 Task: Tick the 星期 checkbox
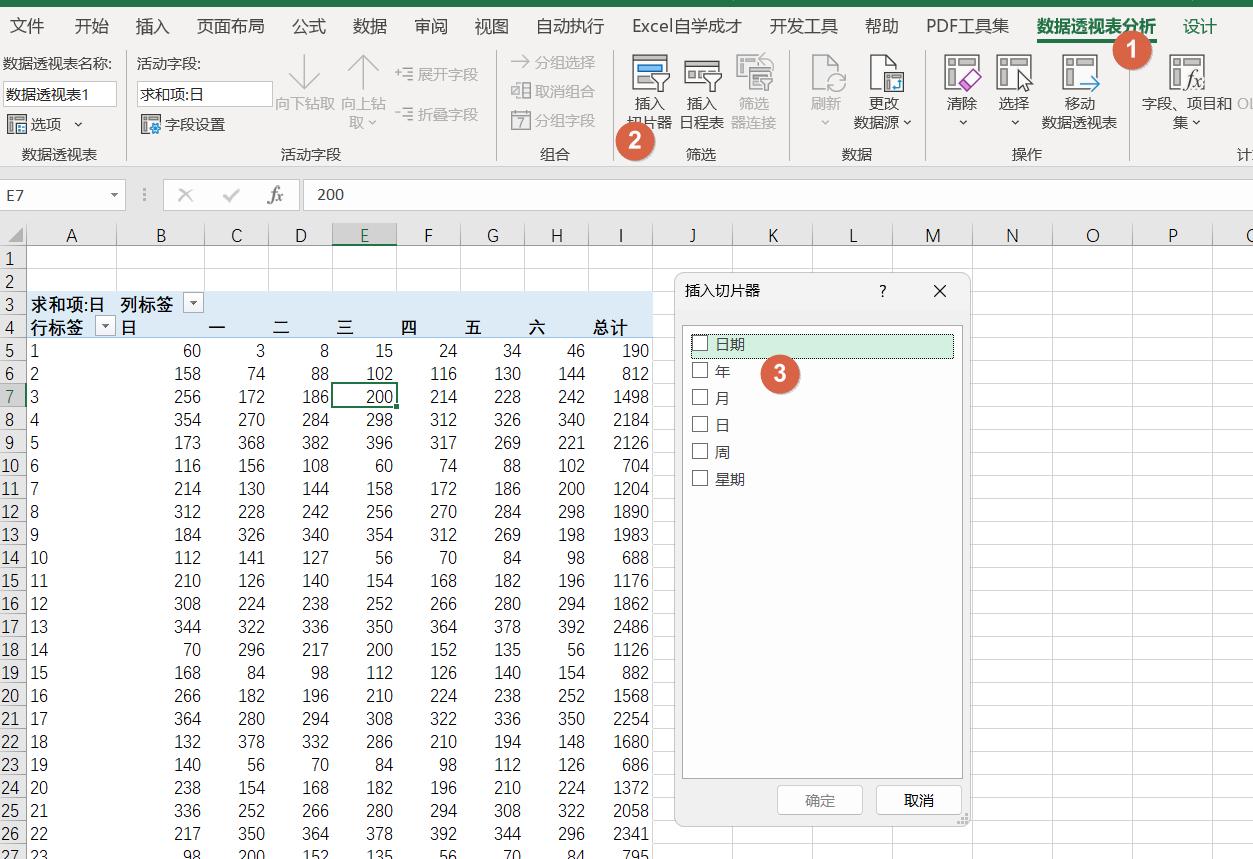point(700,479)
